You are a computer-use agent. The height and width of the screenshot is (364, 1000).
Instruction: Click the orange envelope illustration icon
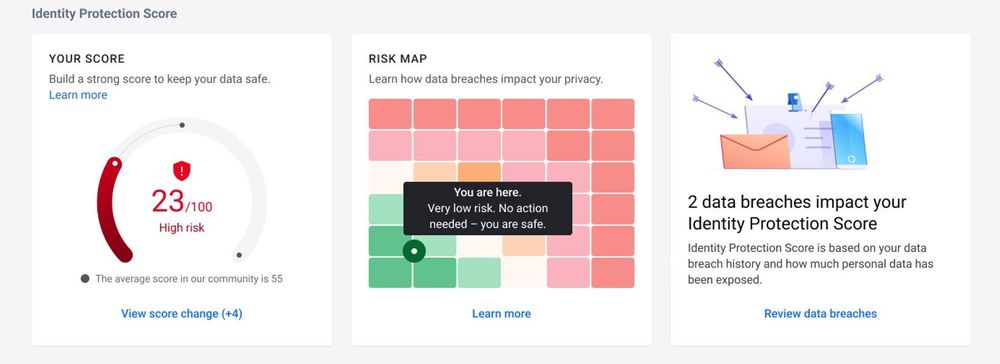coord(755,150)
